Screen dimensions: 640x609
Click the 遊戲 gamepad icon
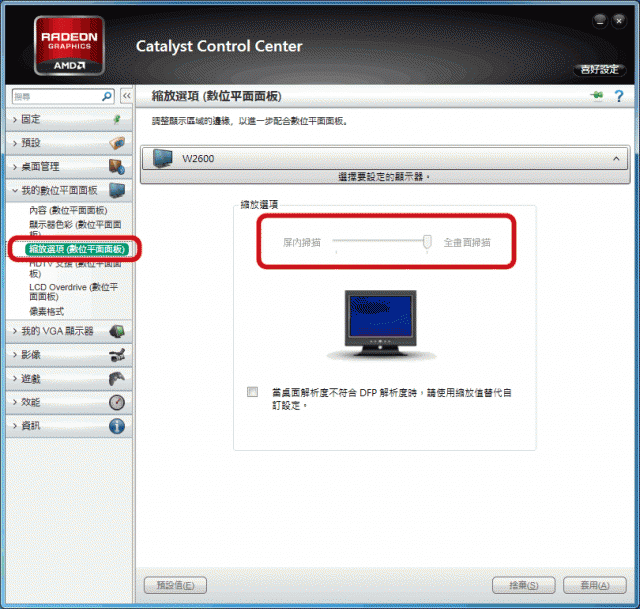coord(117,378)
